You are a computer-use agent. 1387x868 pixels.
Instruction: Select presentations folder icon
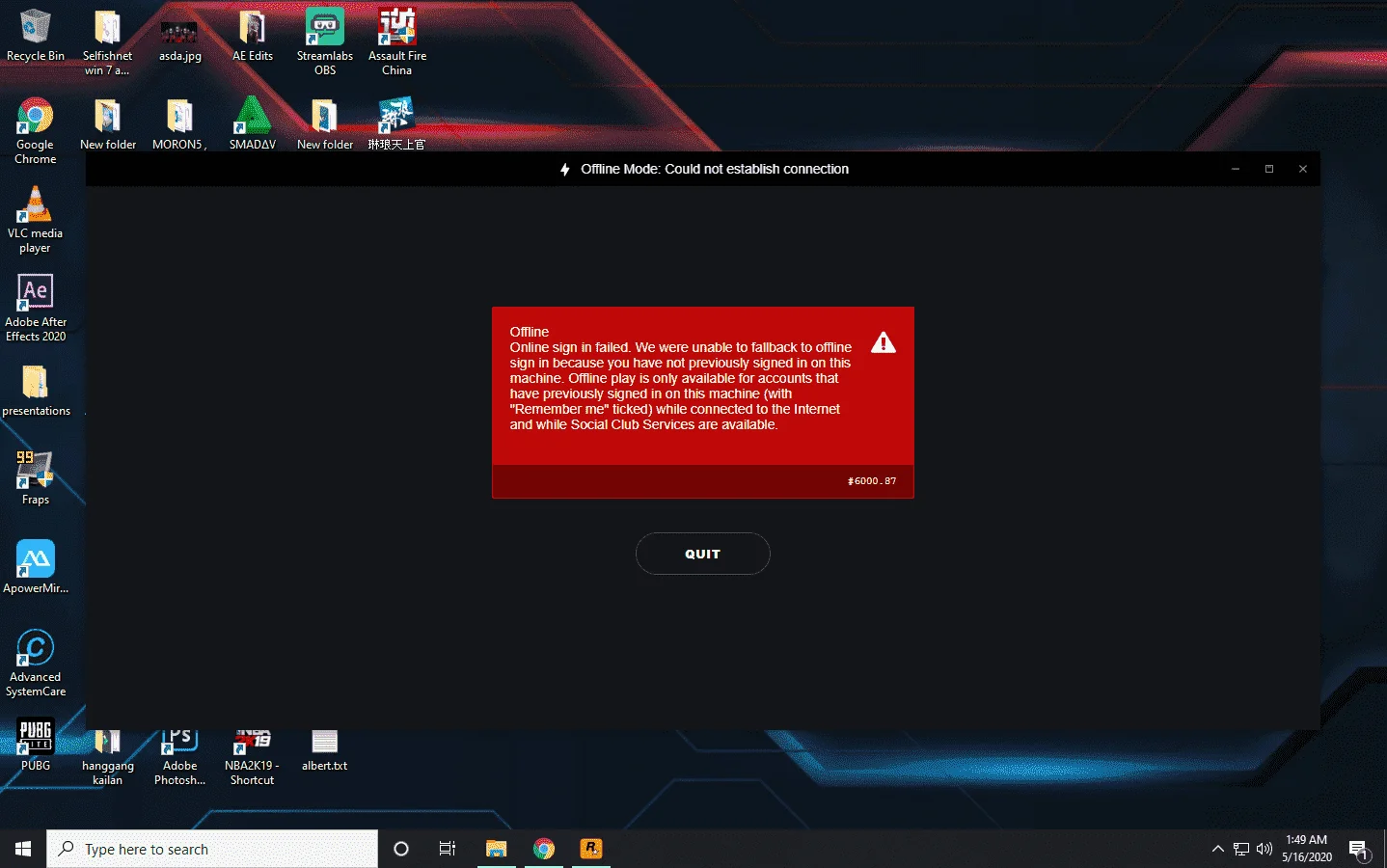click(36, 391)
